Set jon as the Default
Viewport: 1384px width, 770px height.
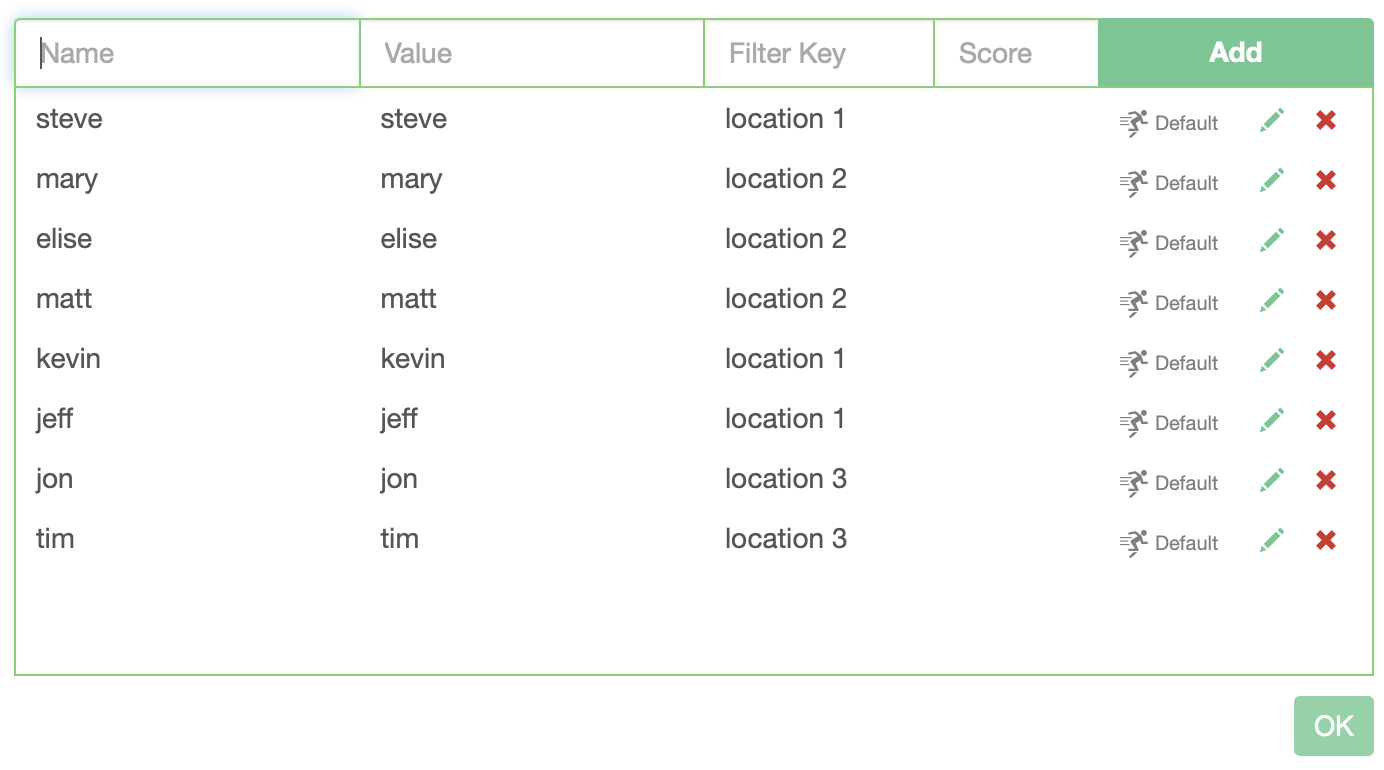(x=1168, y=483)
